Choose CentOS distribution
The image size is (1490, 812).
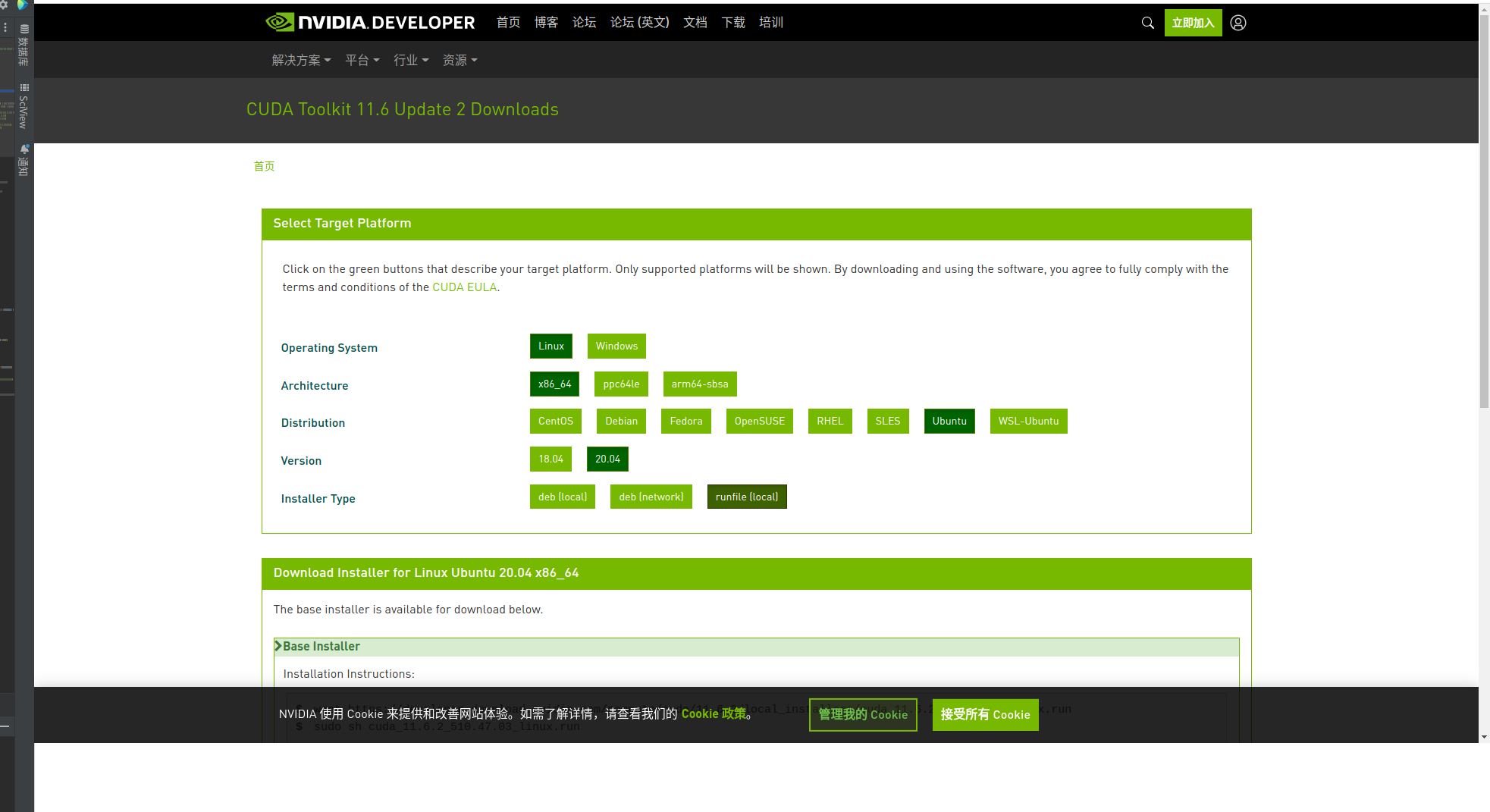click(556, 421)
